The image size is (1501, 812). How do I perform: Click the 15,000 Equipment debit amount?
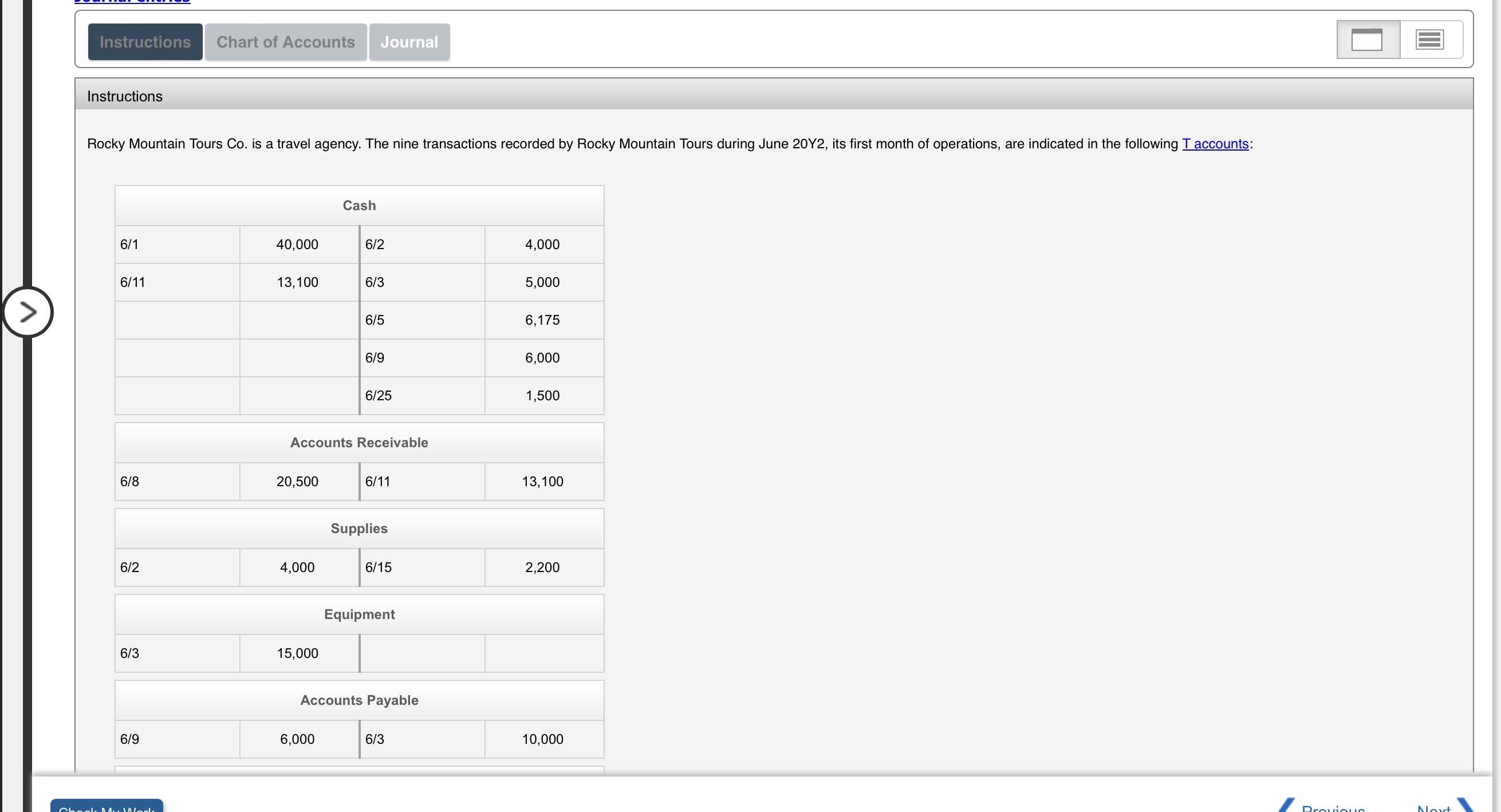coord(297,653)
